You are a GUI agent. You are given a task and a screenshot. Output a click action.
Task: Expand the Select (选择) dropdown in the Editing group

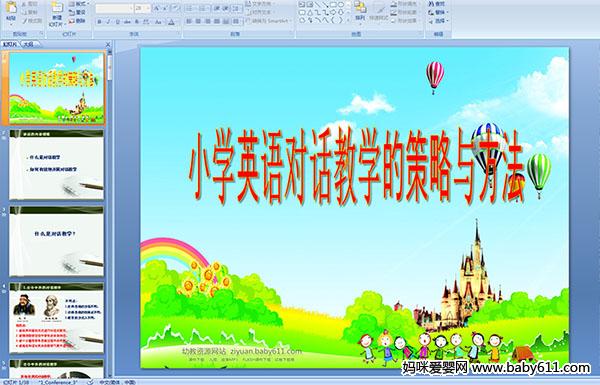447,20
